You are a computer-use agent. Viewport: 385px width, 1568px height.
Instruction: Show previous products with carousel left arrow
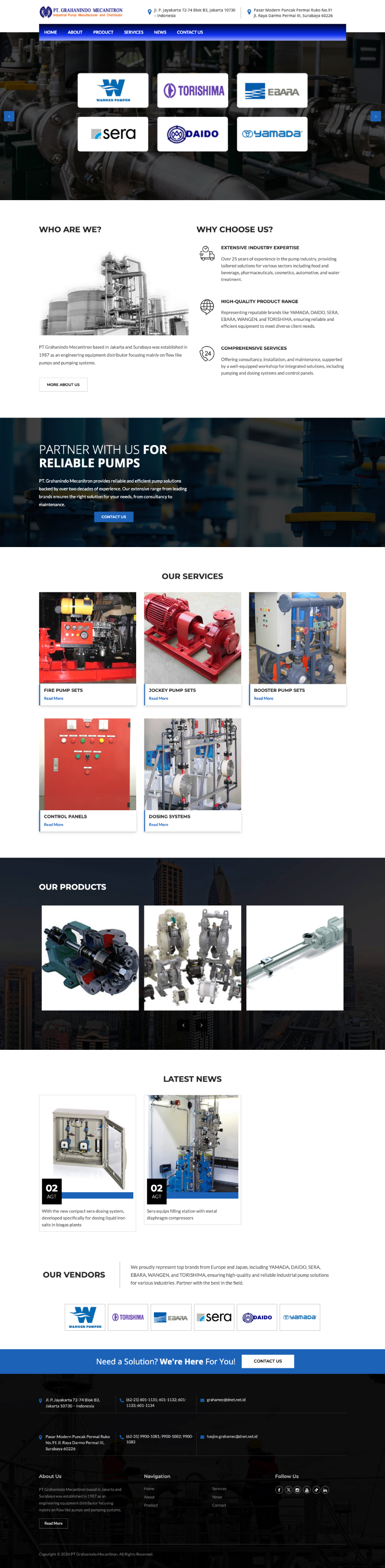[183, 1025]
